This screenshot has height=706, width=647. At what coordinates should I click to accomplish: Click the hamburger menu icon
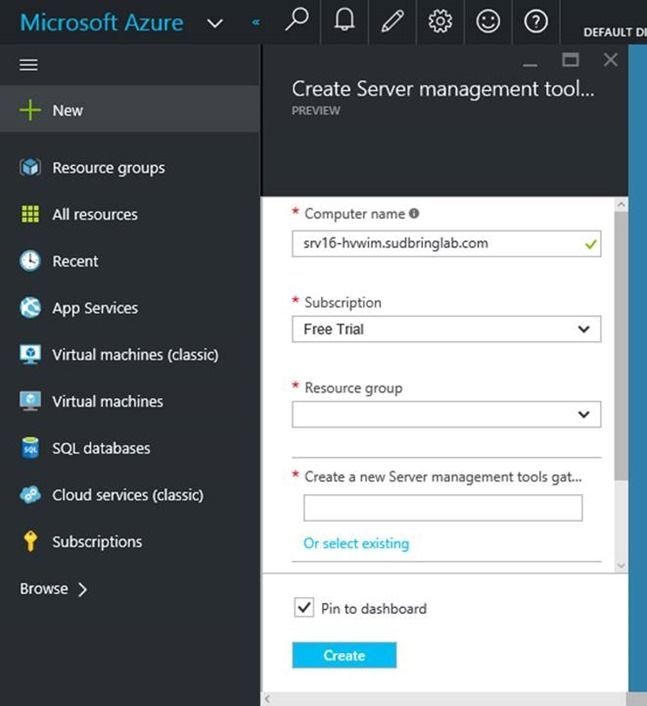click(29, 64)
